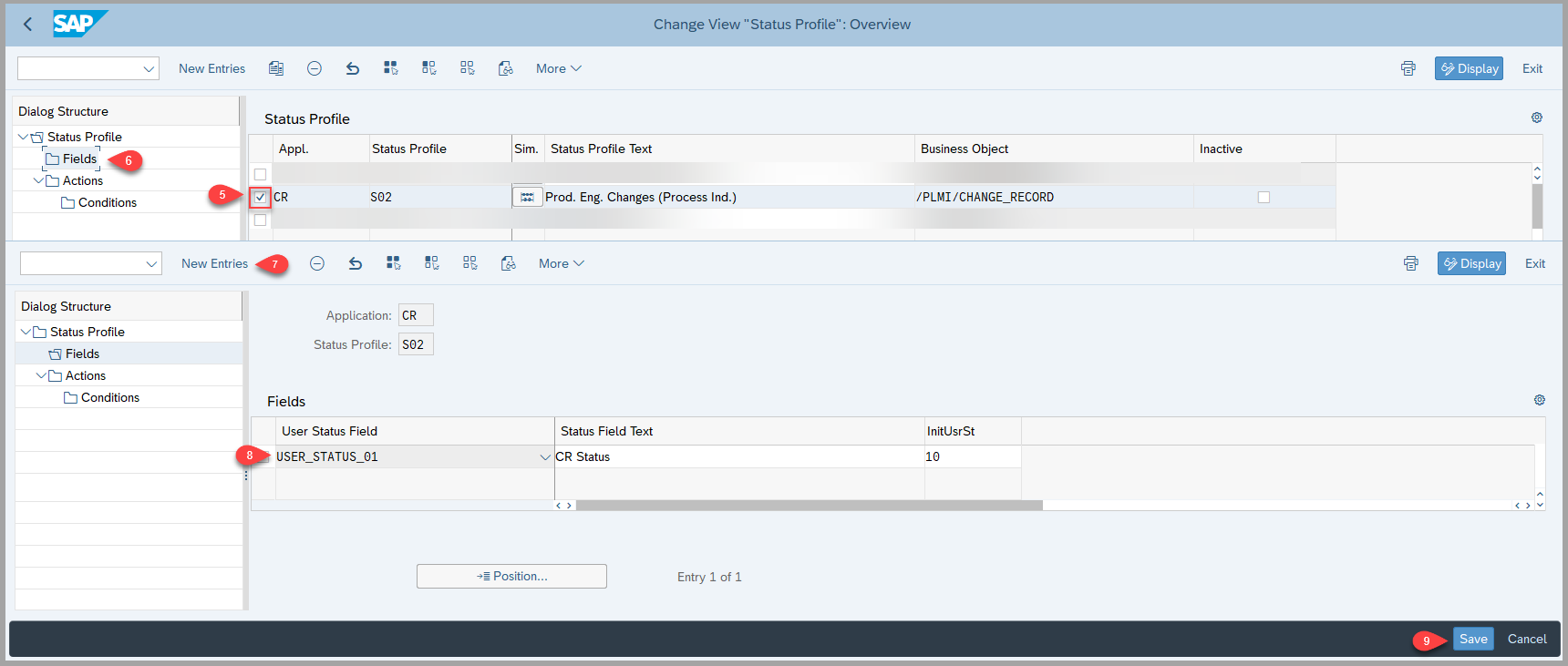Click the Save button
Image resolution: width=1568 pixels, height=666 pixels.
pos(1473,639)
